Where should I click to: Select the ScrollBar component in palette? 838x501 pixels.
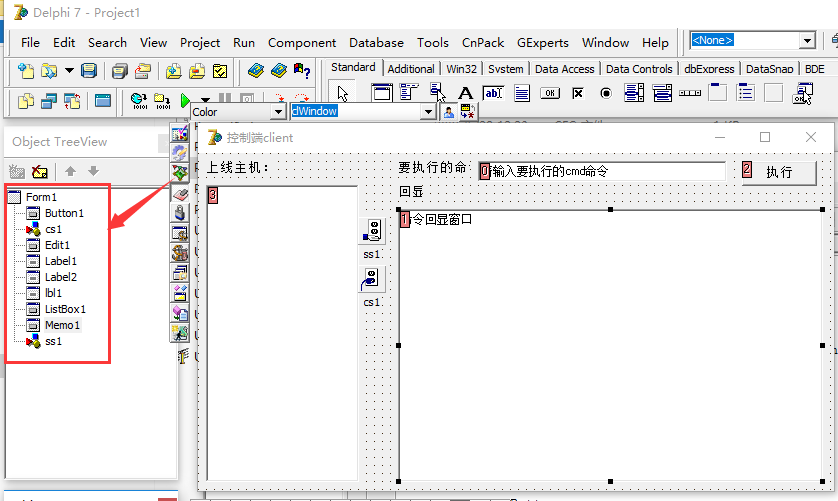tap(690, 93)
